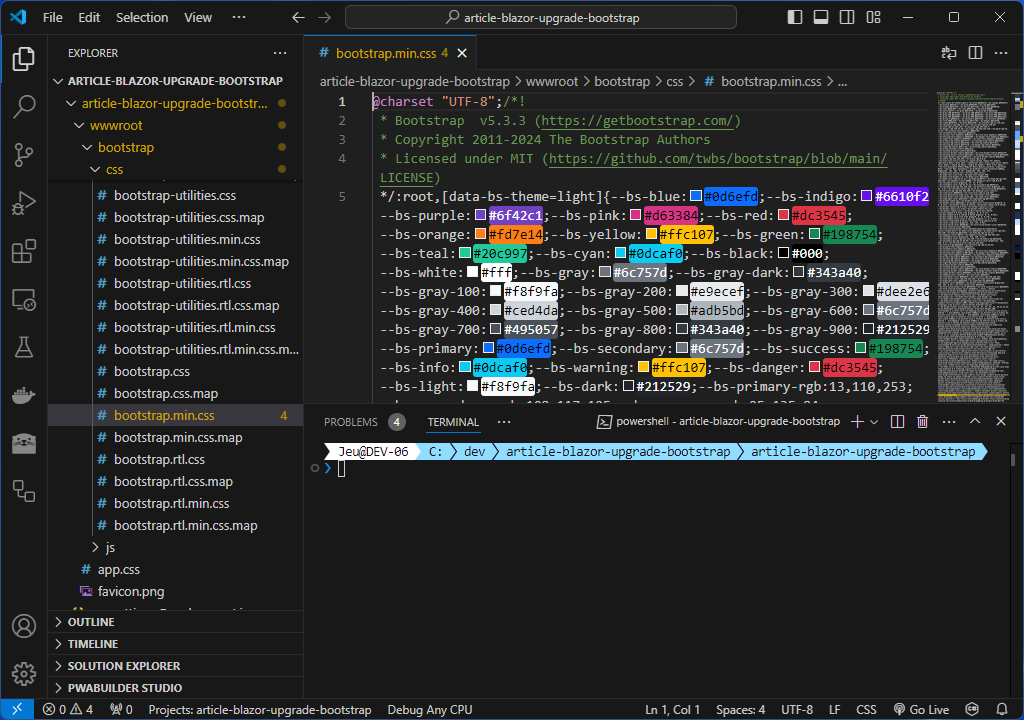Toggle the primary side bar
1024x720 pixels.
click(795, 17)
